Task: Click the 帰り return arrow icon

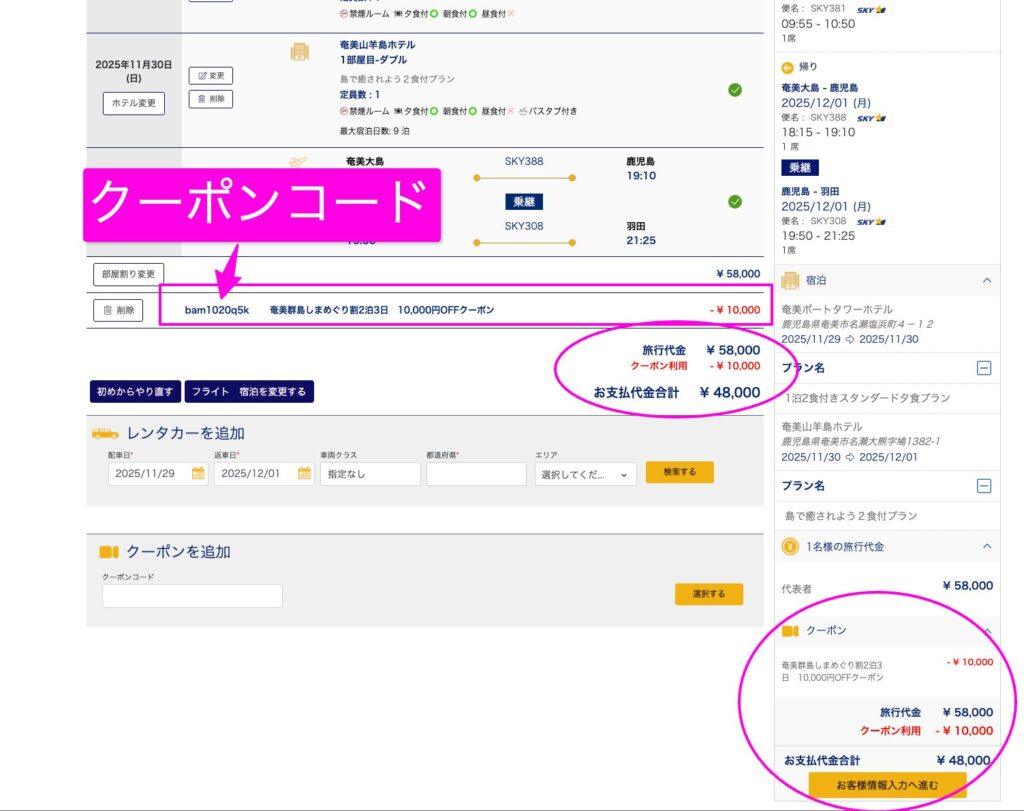Action: (788, 67)
